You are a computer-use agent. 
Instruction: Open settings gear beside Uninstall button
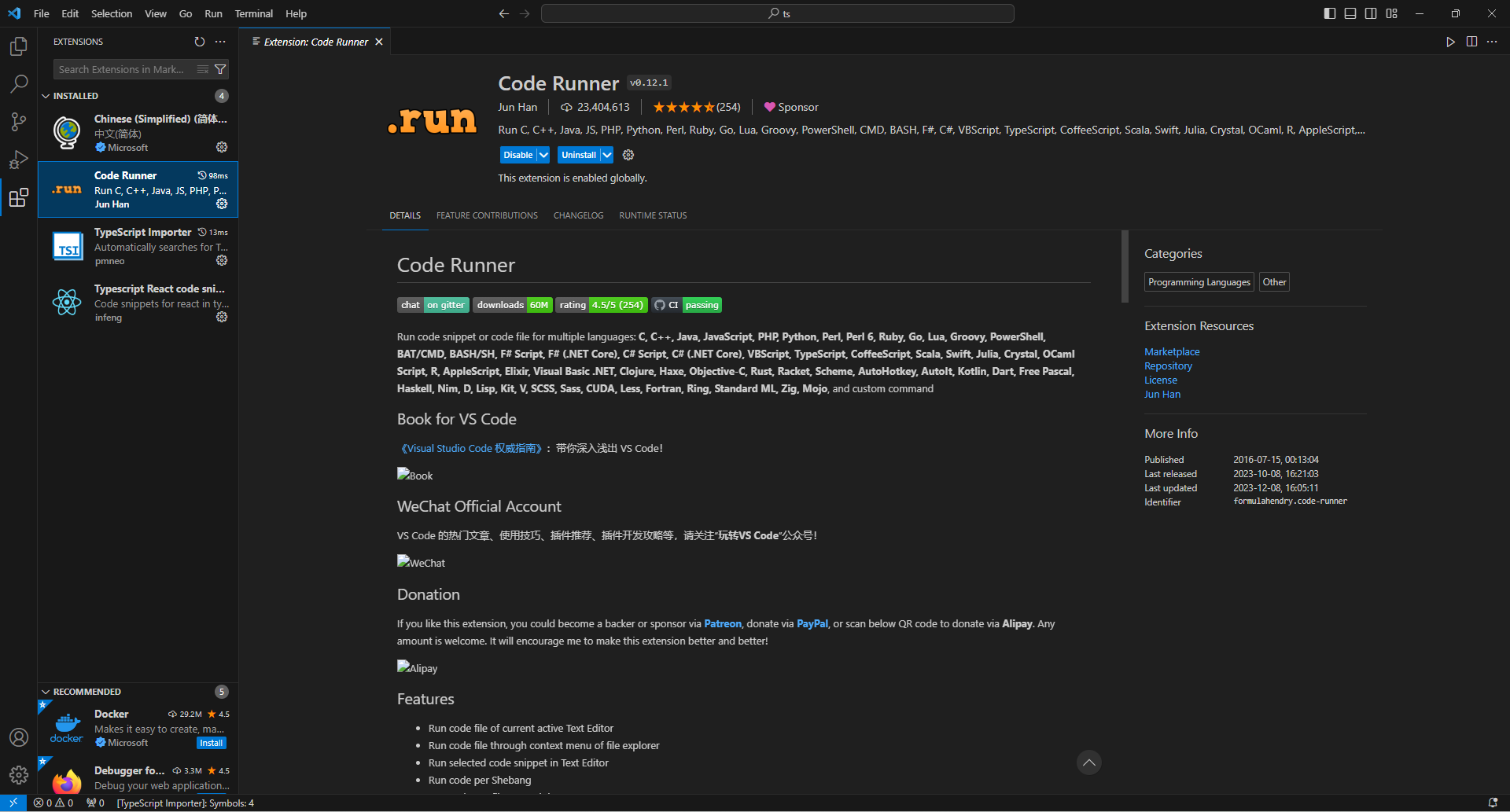pos(628,155)
